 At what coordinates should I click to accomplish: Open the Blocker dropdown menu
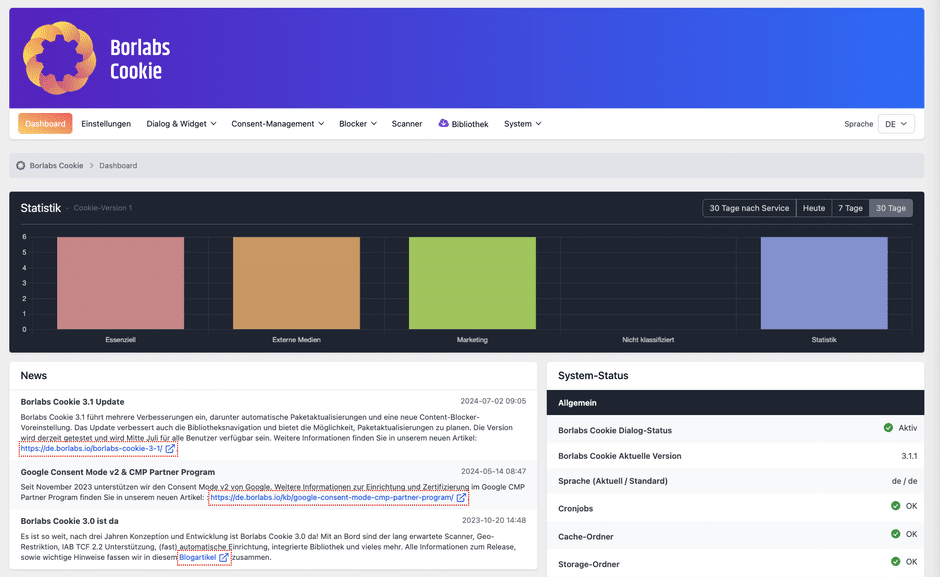coord(358,123)
